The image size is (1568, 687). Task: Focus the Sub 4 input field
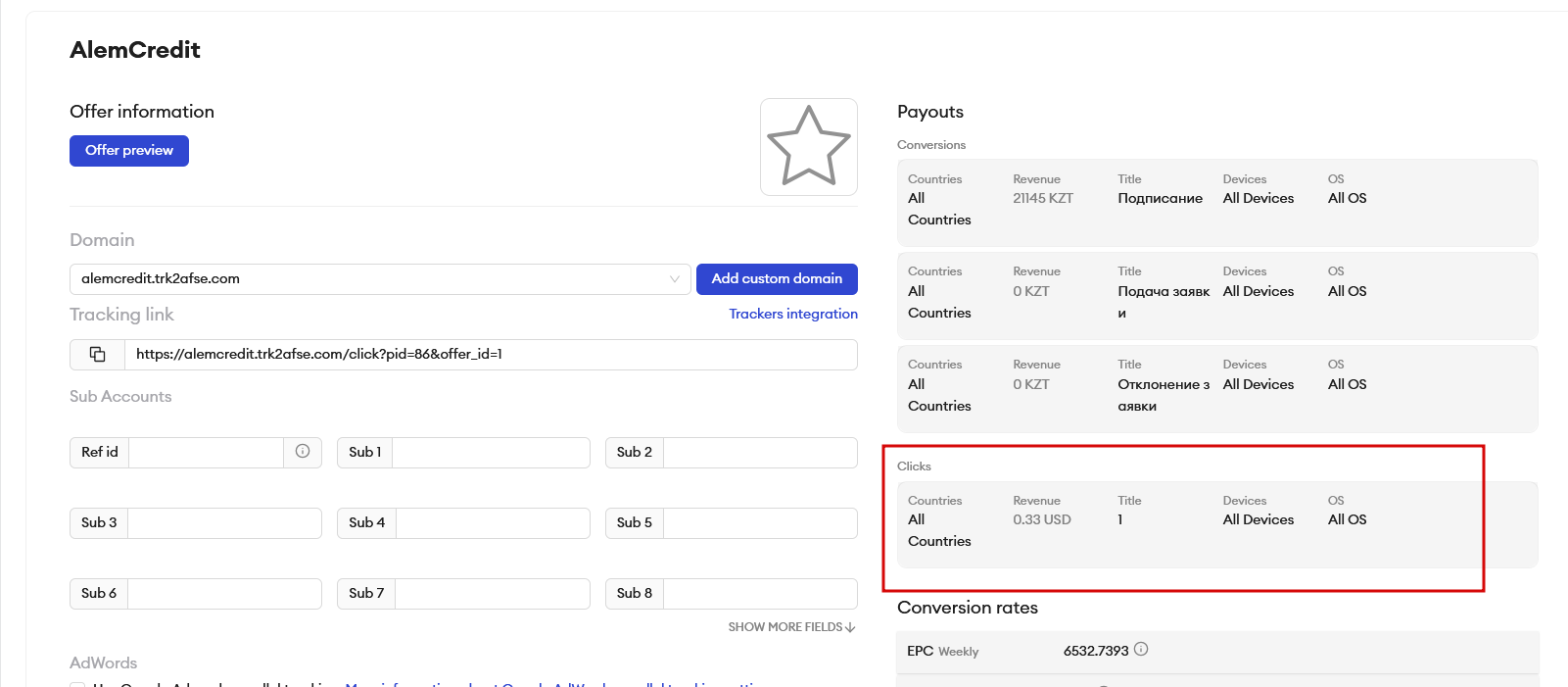coord(493,523)
